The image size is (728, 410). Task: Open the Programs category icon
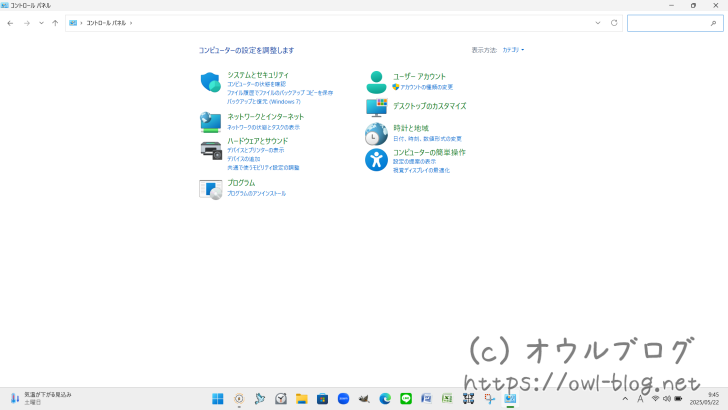210,189
